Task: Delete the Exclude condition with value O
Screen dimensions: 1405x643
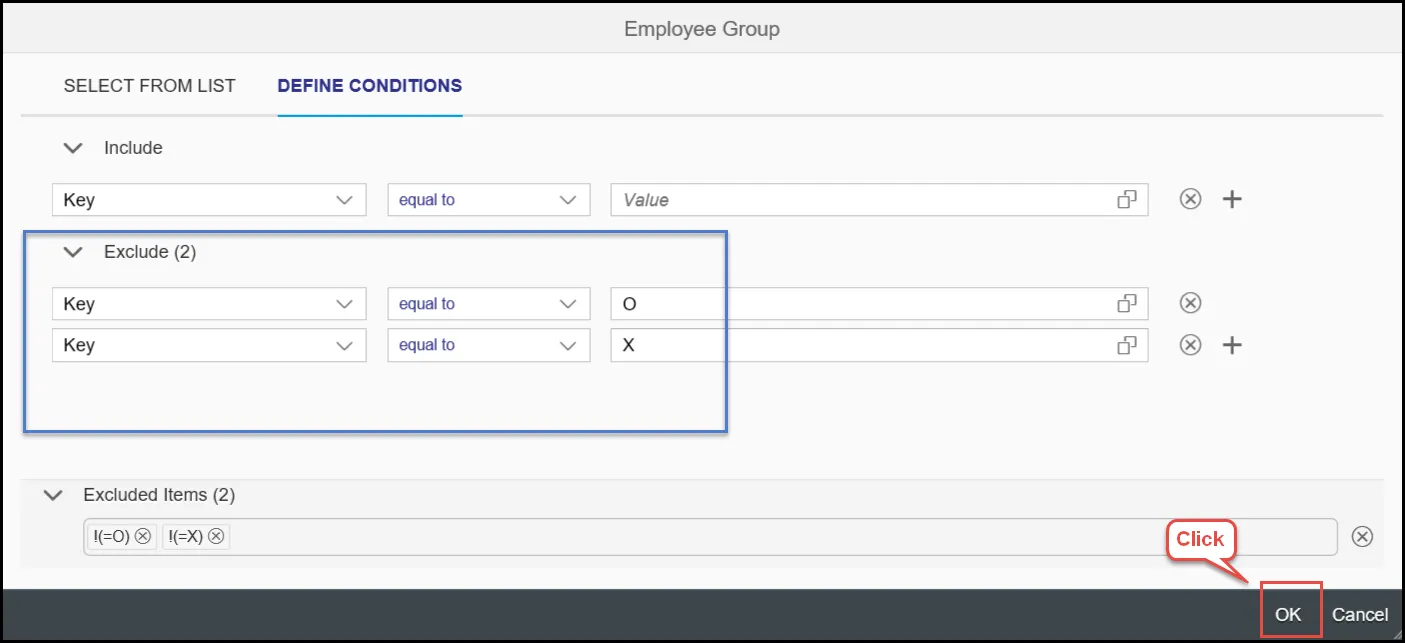Action: [1190, 303]
